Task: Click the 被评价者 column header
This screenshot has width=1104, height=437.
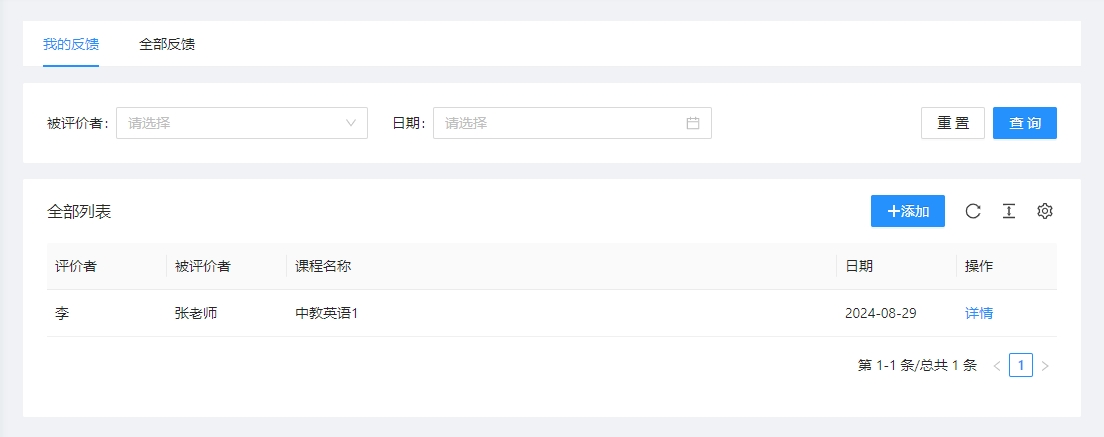Action: [x=203, y=266]
